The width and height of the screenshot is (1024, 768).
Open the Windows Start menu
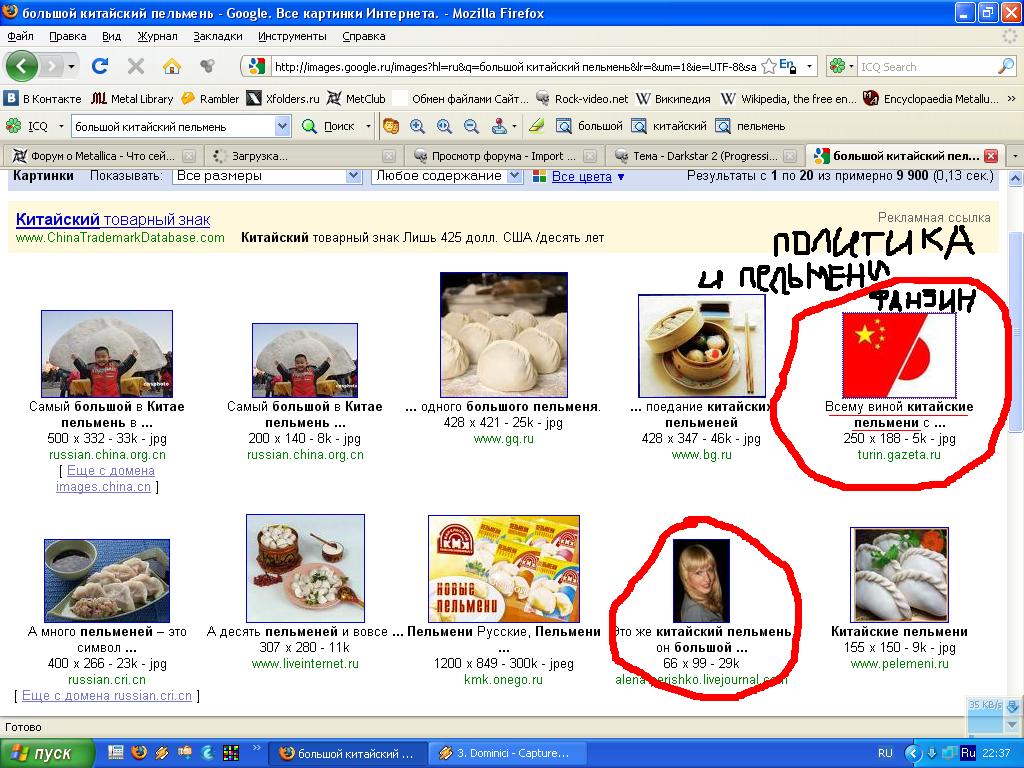(48, 752)
